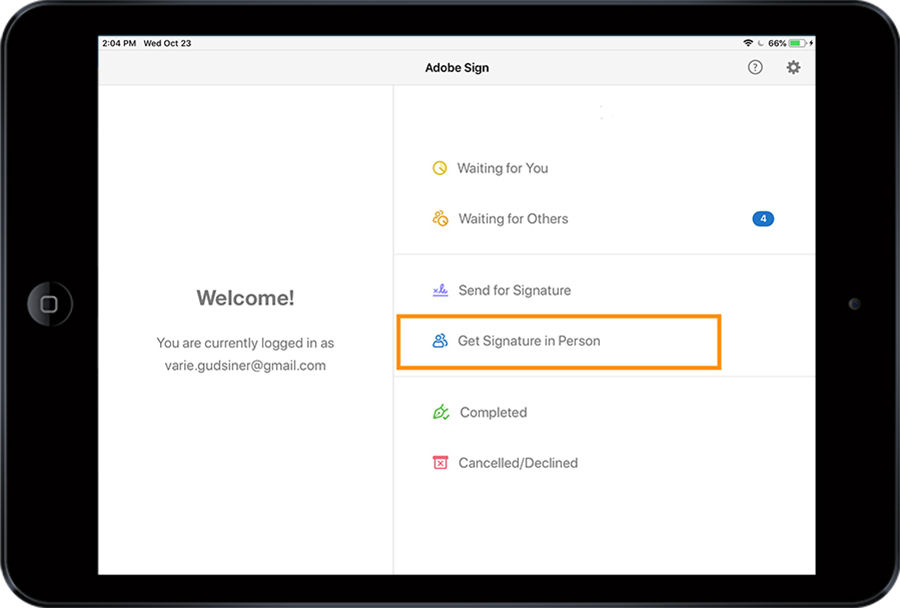Tap the Send for Signature pen icon
Screen dimensions: 900x608
pyautogui.click(x=440, y=290)
